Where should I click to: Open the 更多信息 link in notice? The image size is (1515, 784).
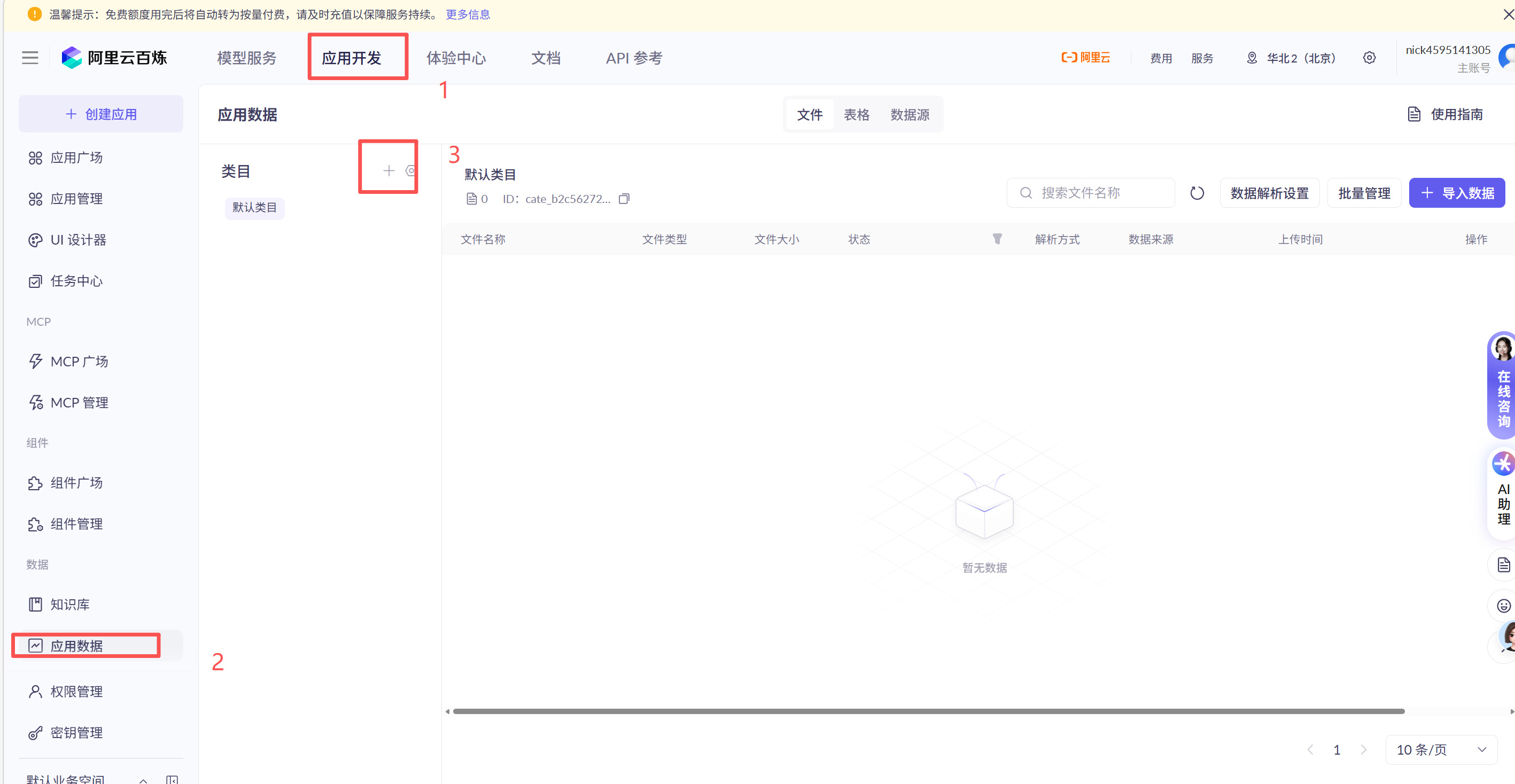pos(468,14)
